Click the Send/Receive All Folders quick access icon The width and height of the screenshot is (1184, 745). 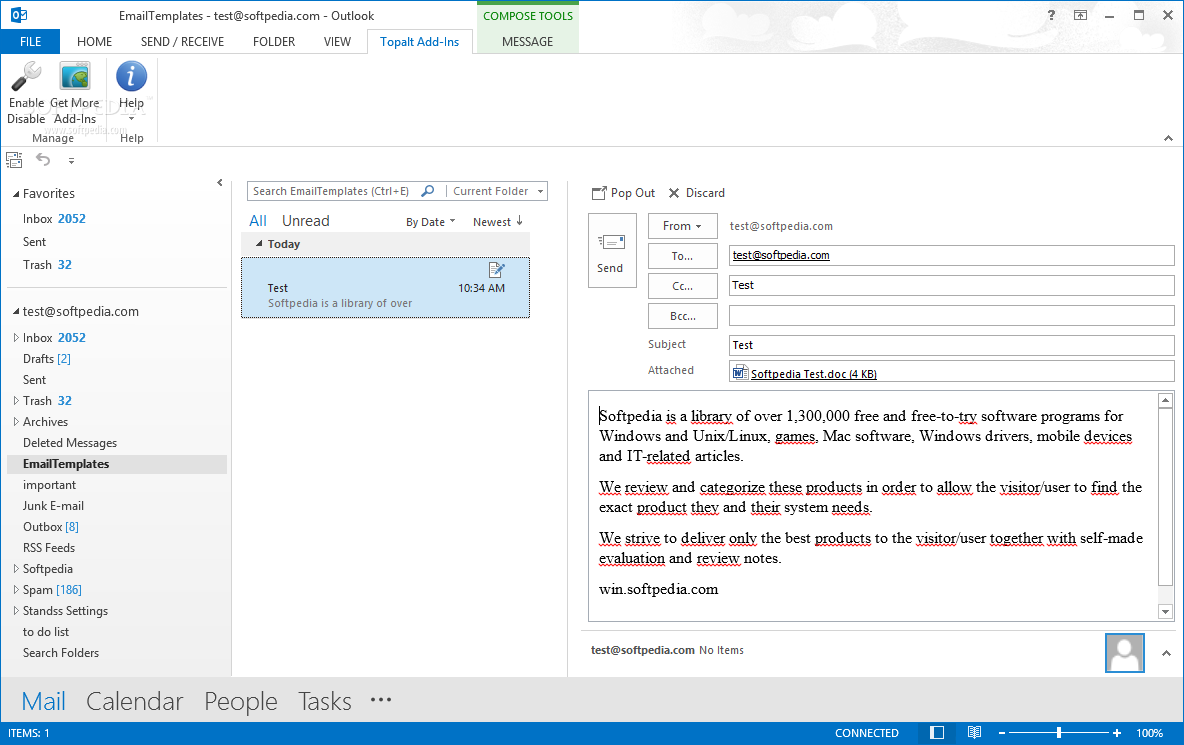[14, 160]
